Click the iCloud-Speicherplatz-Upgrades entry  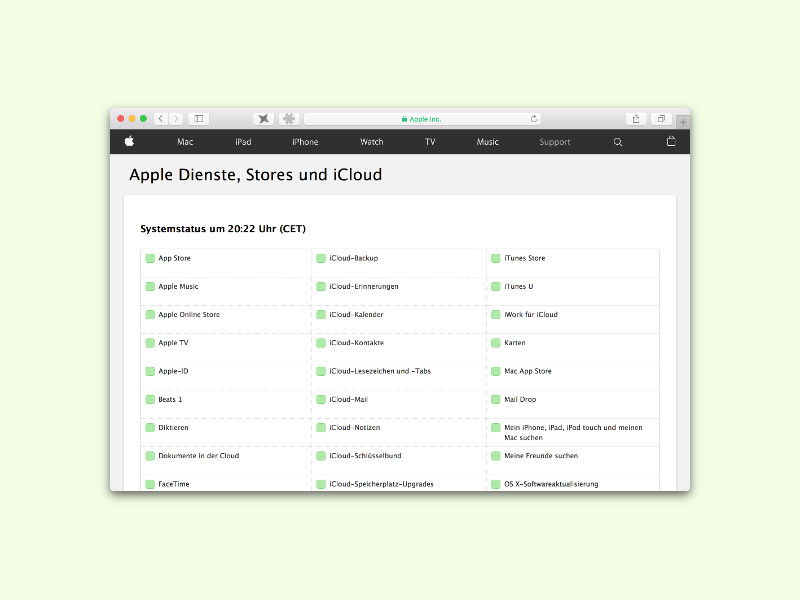tap(382, 484)
